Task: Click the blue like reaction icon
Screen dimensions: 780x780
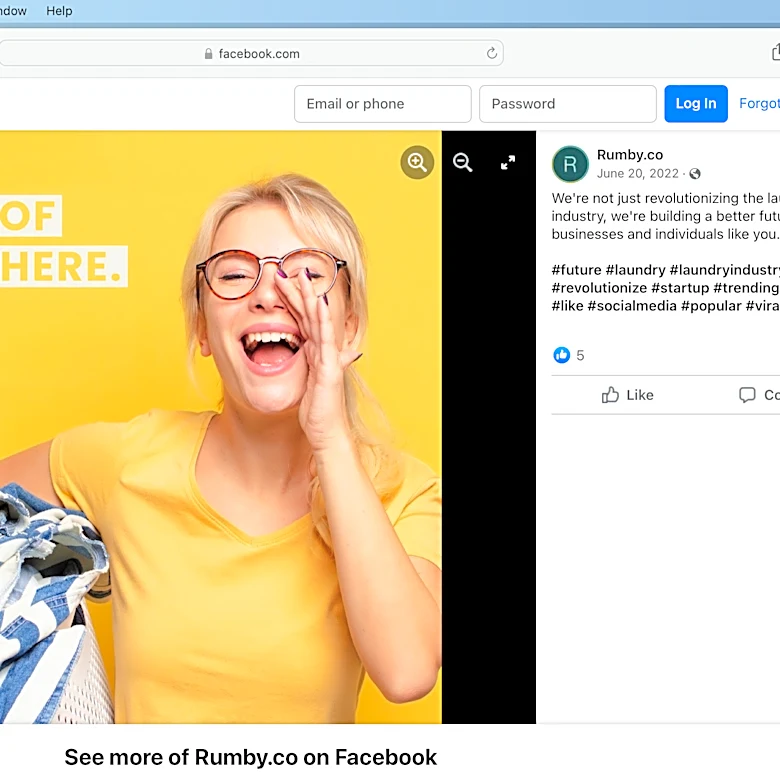Action: pos(562,355)
